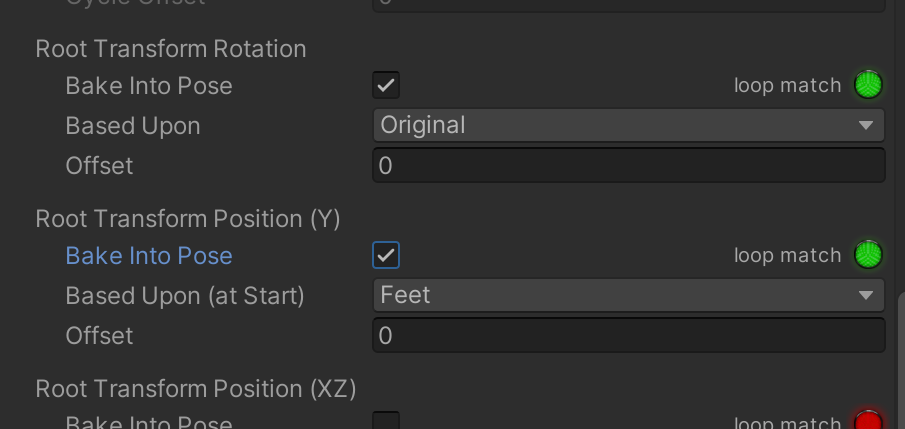905x429 pixels.
Task: Uncheck Bake Into Pose for Root Transform Position (Y)
Action: tap(386, 255)
